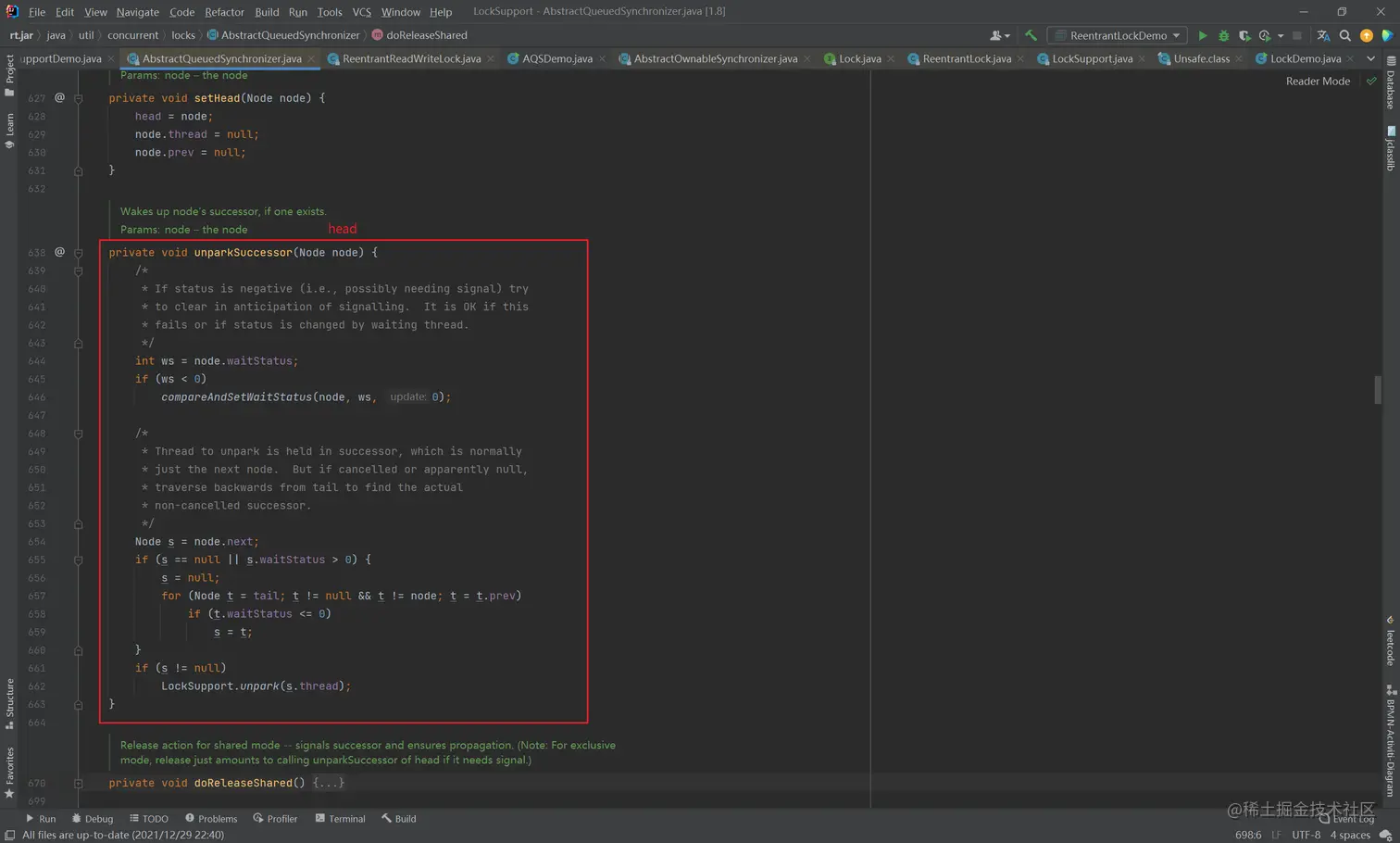Open the Problems tool window
Viewport: 1400px width, 843px height.
(211, 819)
